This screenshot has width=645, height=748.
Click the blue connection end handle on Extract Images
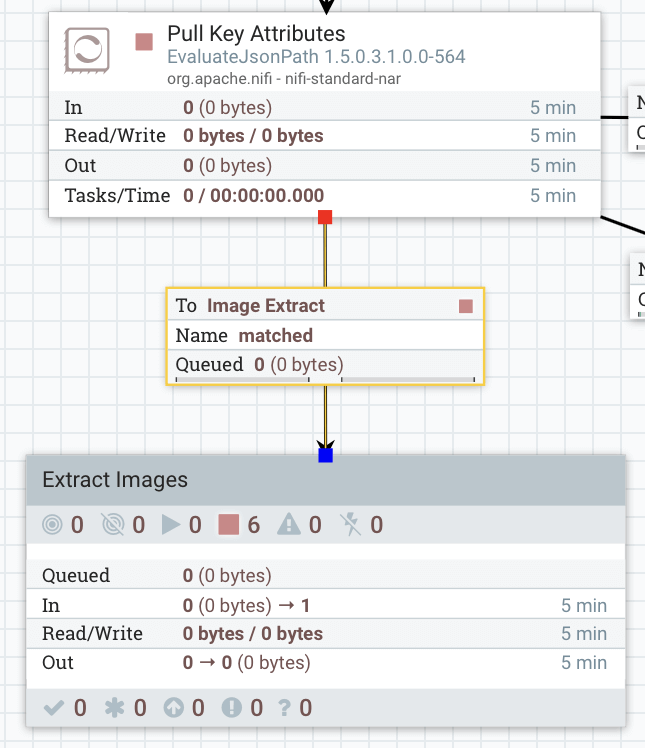(325, 455)
